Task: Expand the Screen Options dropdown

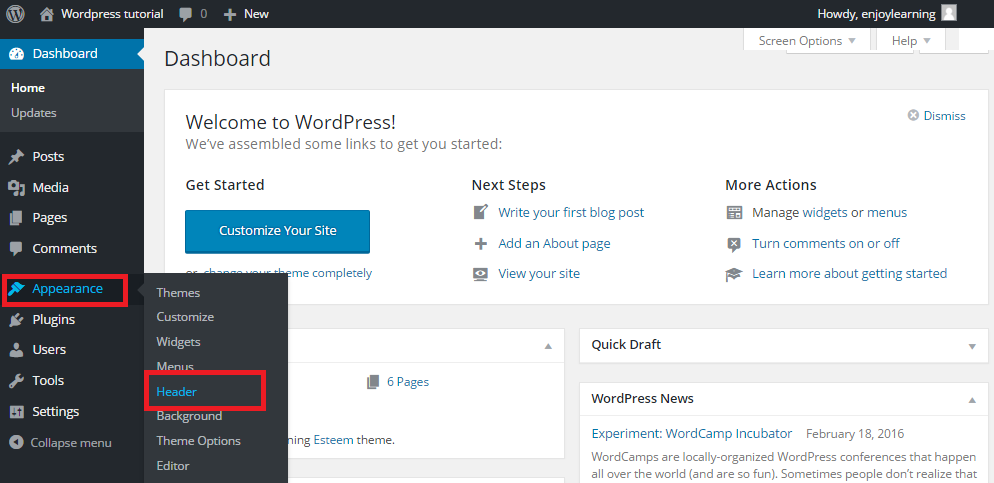Action: pyautogui.click(x=807, y=41)
